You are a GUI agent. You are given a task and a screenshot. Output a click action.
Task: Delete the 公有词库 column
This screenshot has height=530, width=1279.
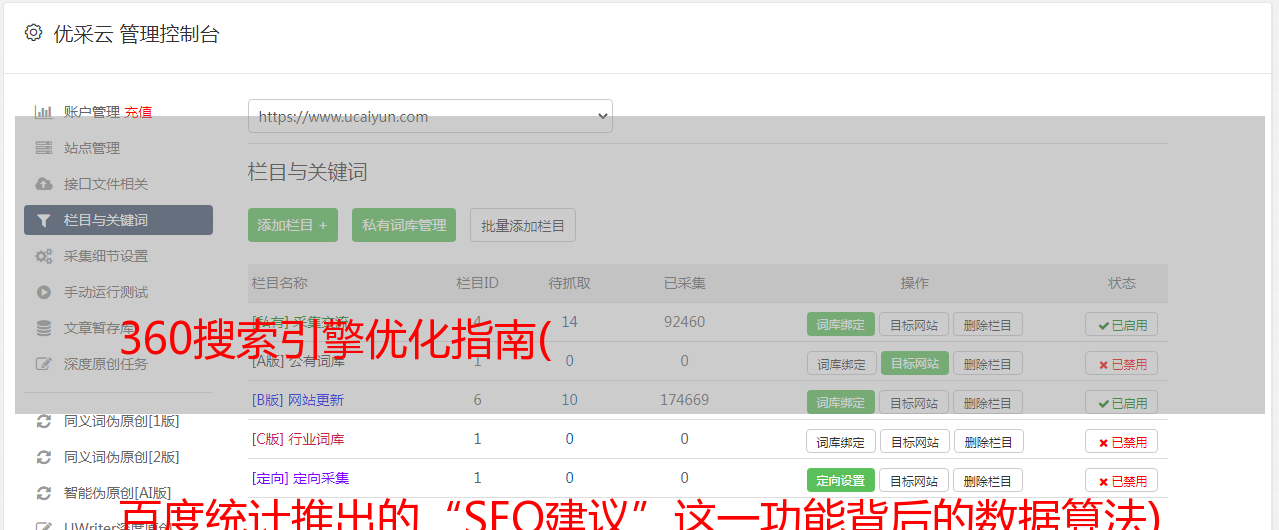(x=988, y=363)
